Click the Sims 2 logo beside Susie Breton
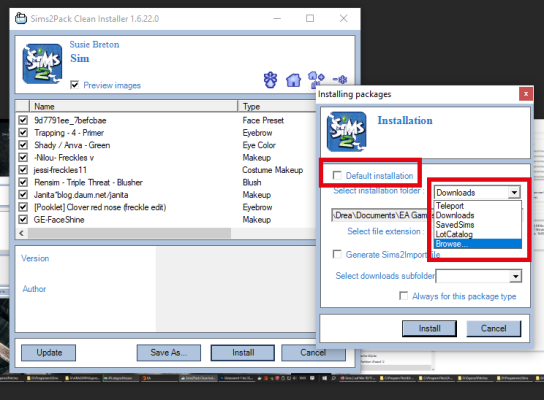 click(42, 64)
